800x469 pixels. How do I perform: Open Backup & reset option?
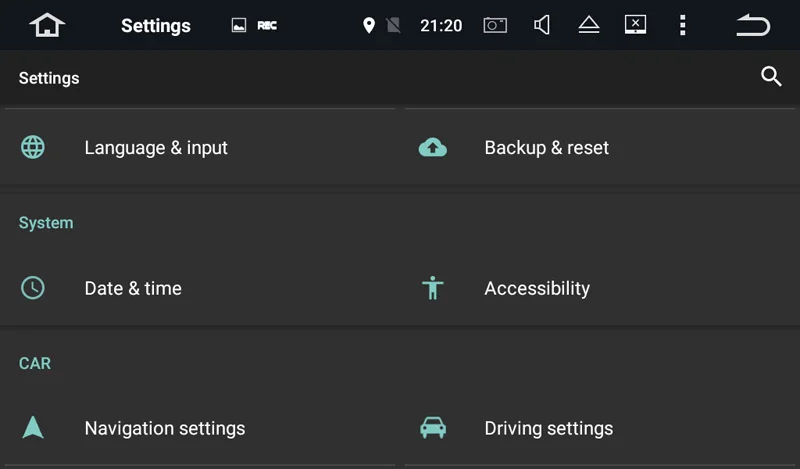pyautogui.click(x=546, y=148)
